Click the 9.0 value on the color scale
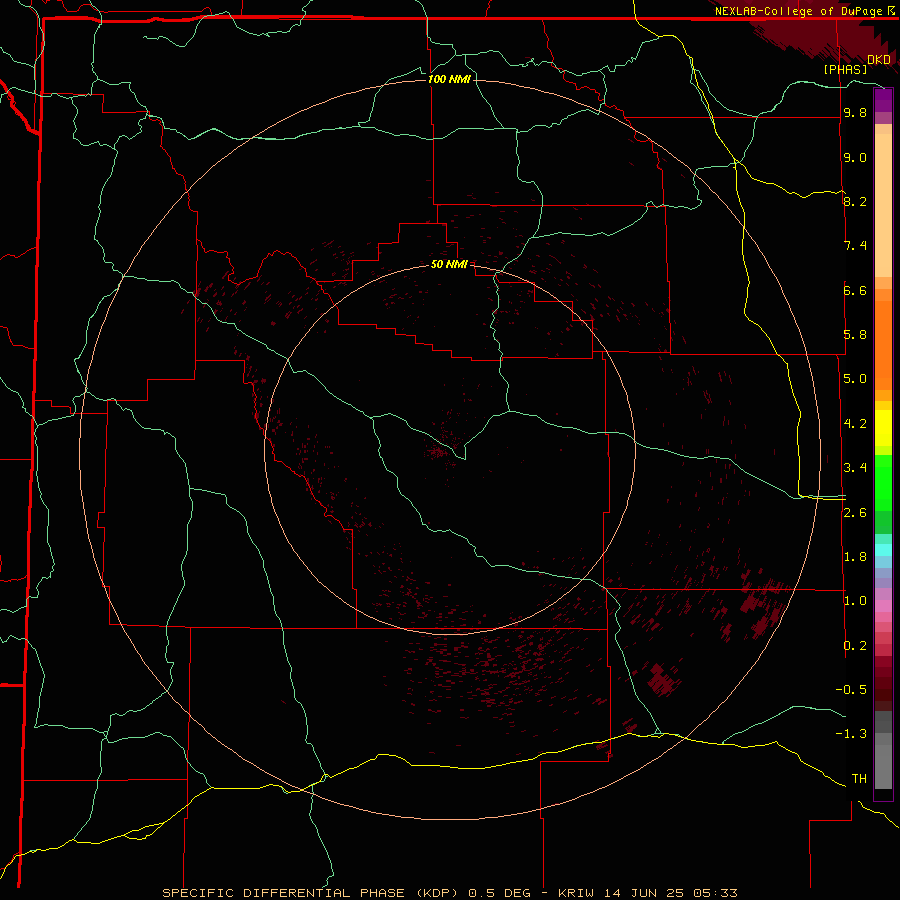Screen dimensions: 900x900 click(855, 157)
